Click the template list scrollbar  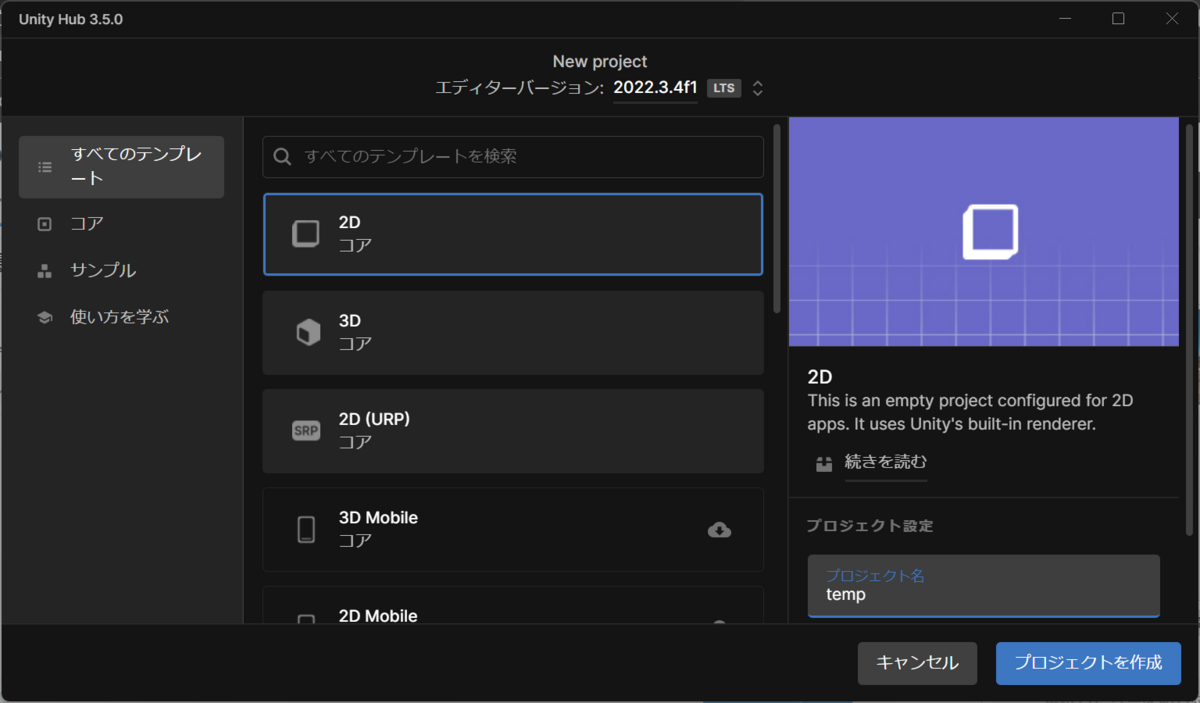[x=777, y=218]
